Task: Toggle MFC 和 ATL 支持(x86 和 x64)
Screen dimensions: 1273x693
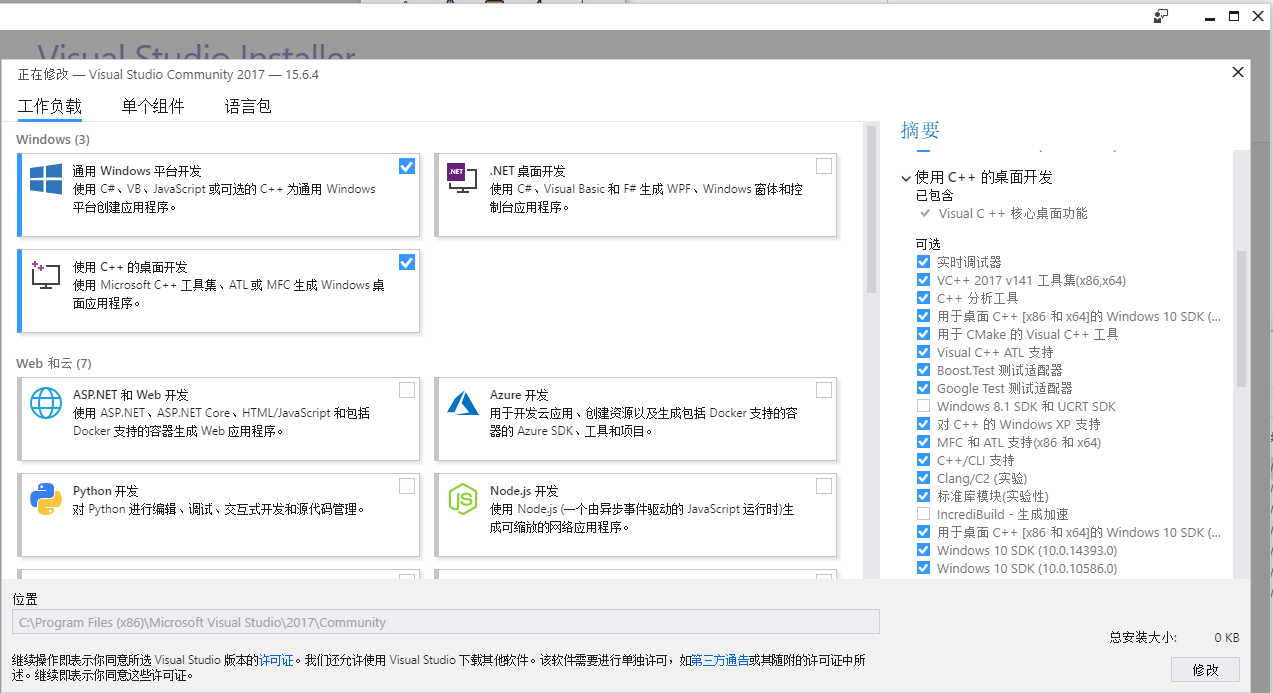Action: tap(923, 442)
